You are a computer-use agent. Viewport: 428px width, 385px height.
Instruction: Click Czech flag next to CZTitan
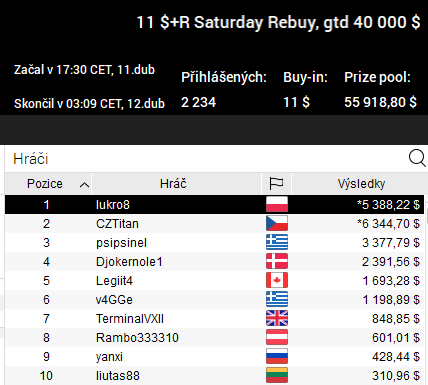tap(277, 223)
